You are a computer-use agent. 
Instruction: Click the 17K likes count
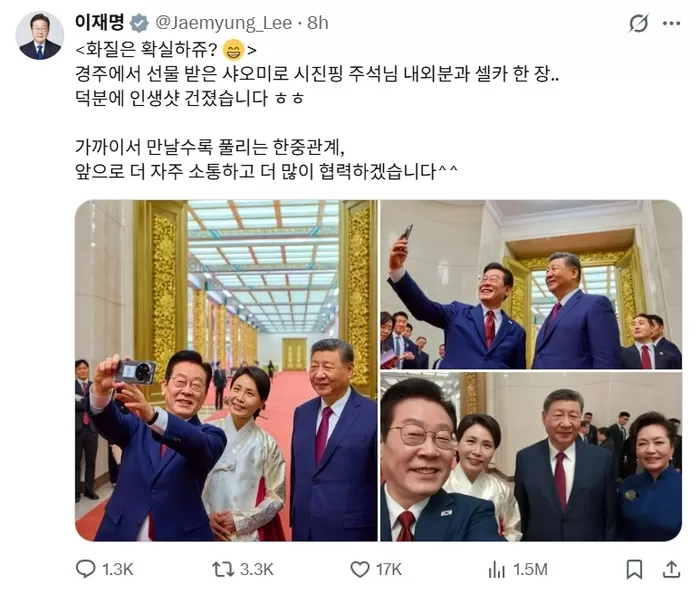(x=388, y=569)
